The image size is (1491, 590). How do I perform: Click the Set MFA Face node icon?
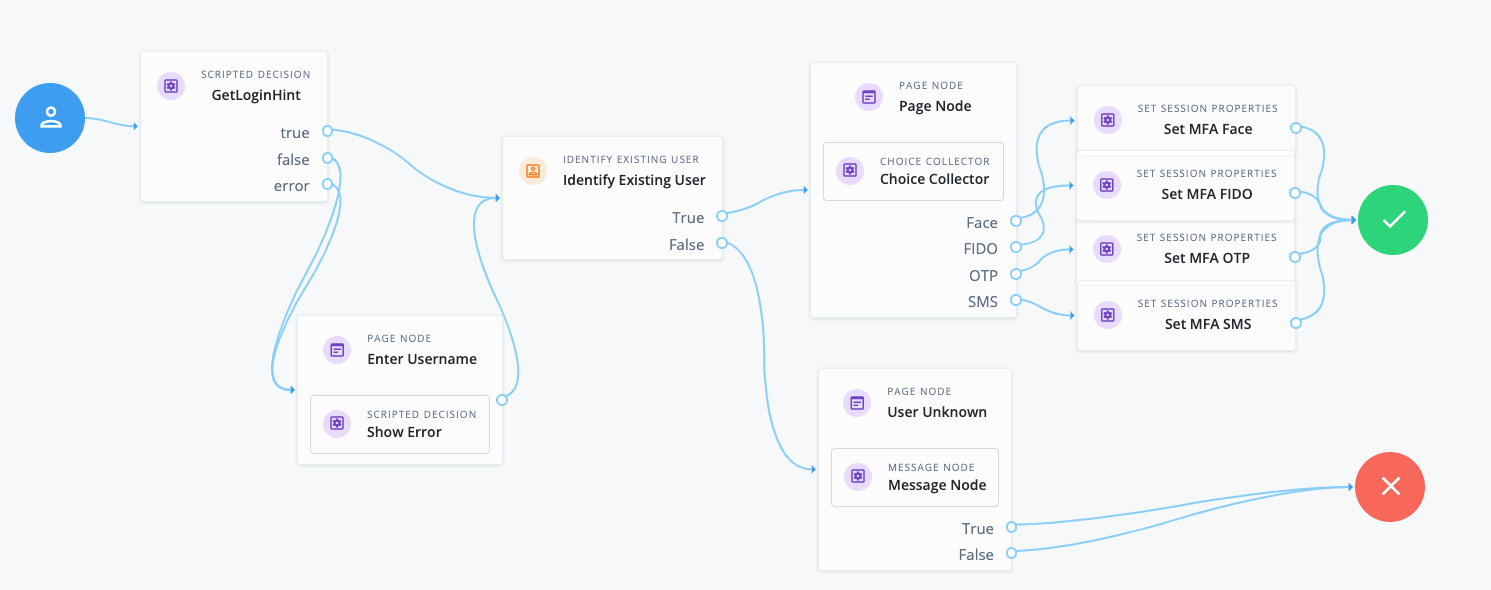pos(1107,120)
